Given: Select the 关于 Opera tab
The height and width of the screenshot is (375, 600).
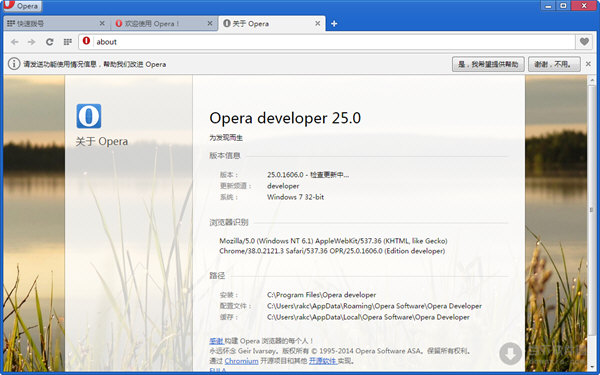Looking at the screenshot, I should point(272,23).
